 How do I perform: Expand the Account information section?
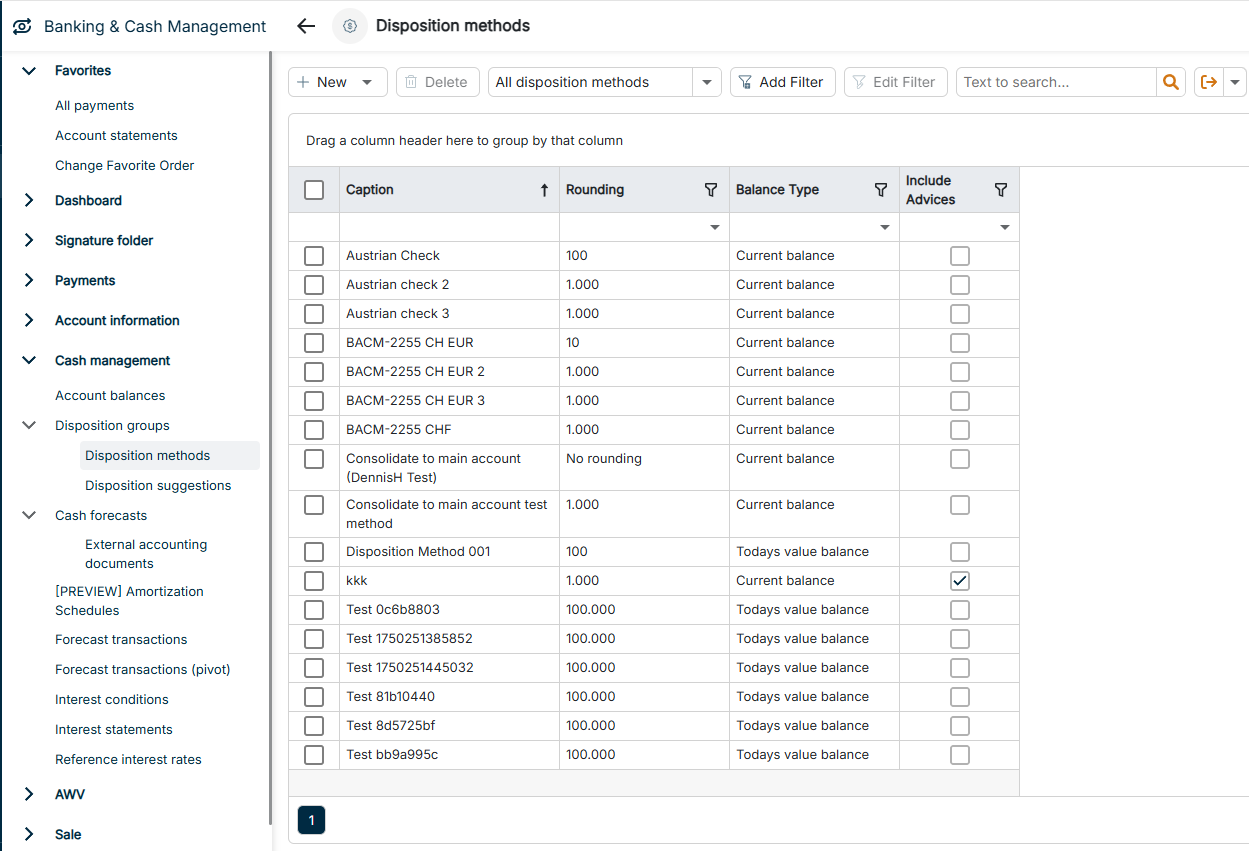coord(29,321)
